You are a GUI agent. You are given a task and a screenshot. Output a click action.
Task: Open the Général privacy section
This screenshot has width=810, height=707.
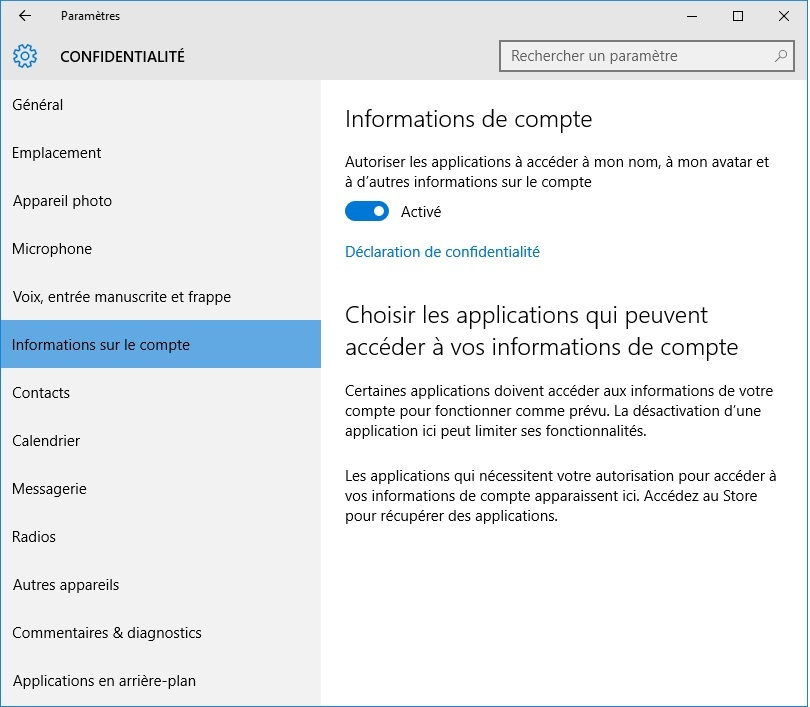(x=161, y=105)
